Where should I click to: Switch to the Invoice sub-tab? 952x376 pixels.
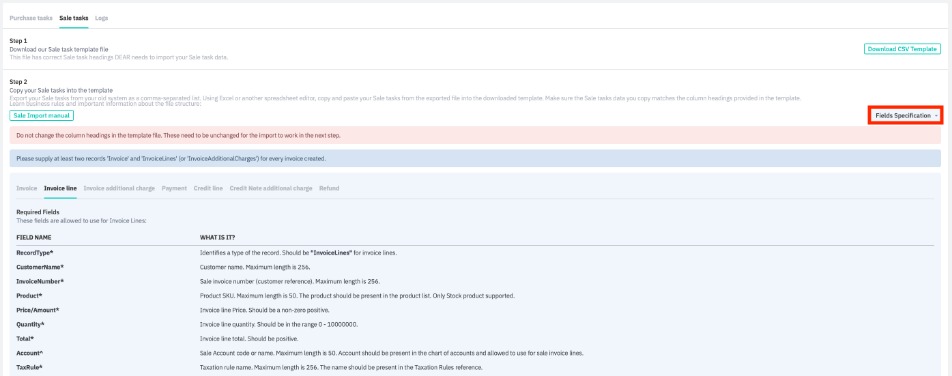pyautogui.click(x=26, y=188)
